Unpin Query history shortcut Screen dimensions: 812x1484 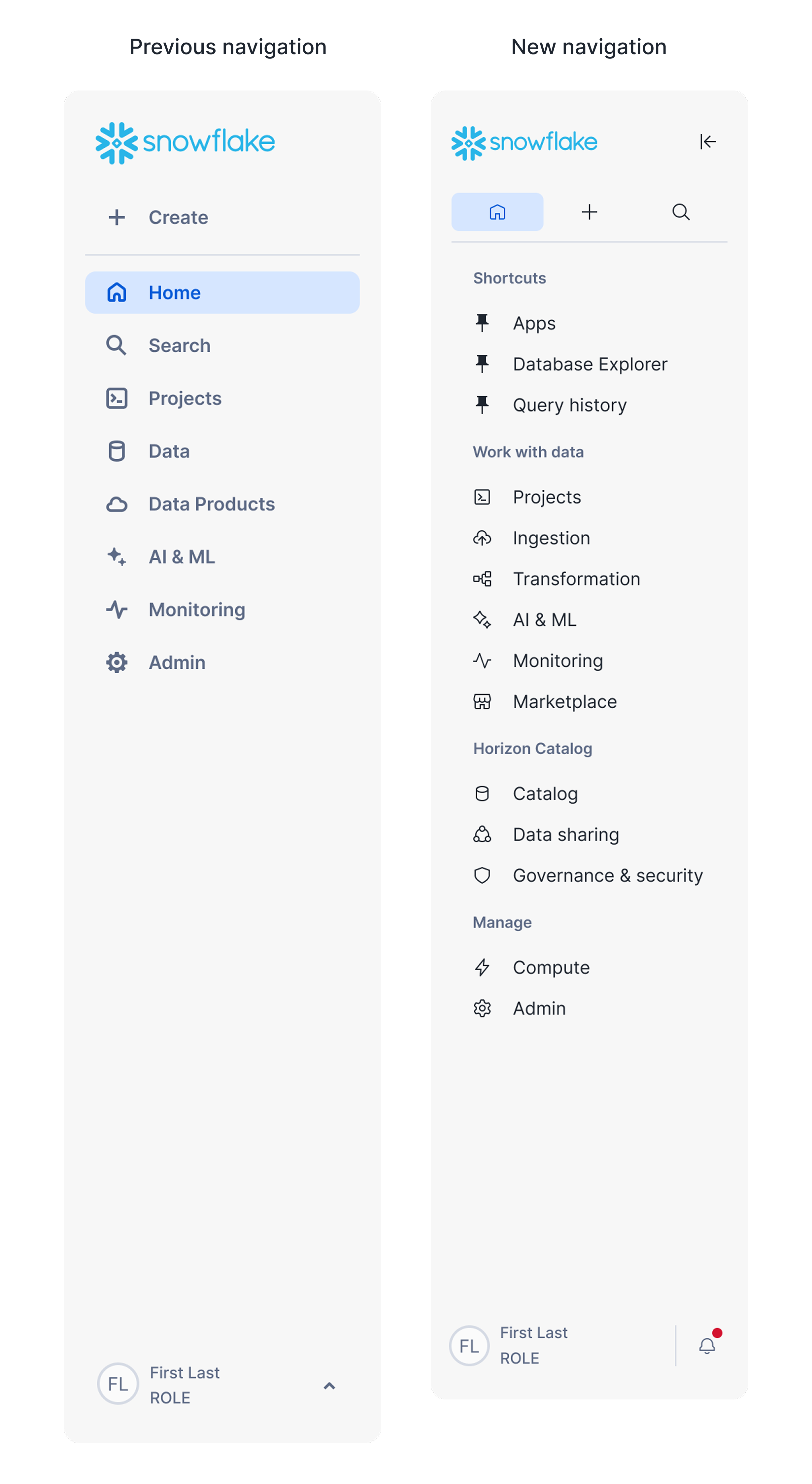coord(482,405)
